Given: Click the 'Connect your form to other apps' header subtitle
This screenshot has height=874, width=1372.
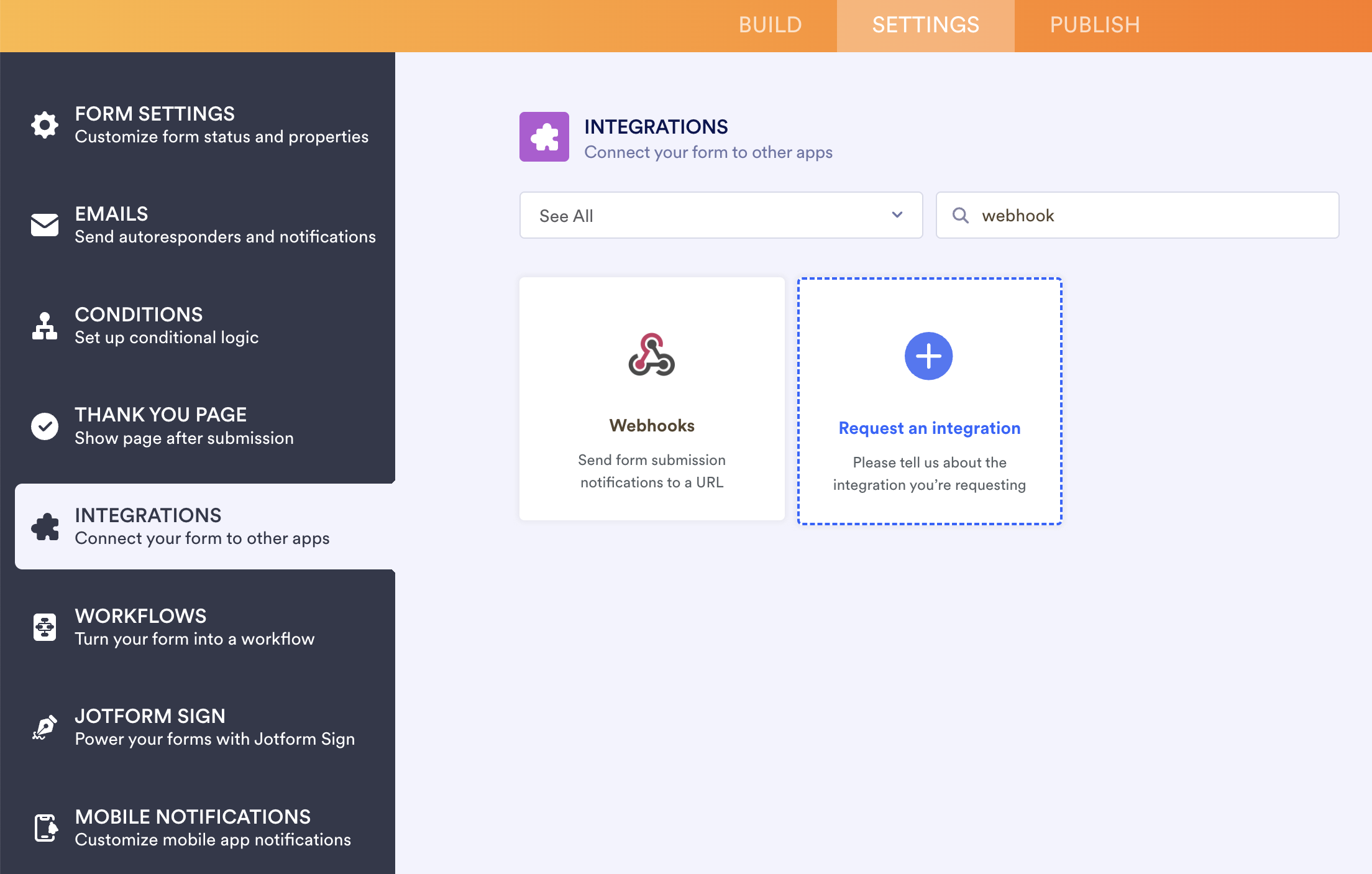Looking at the screenshot, I should [708, 152].
